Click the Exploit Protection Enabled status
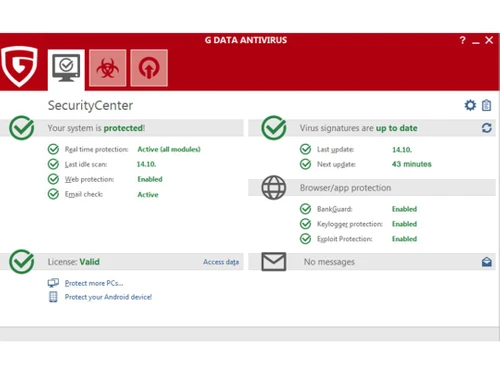Viewport: 500px width, 375px height. (404, 239)
